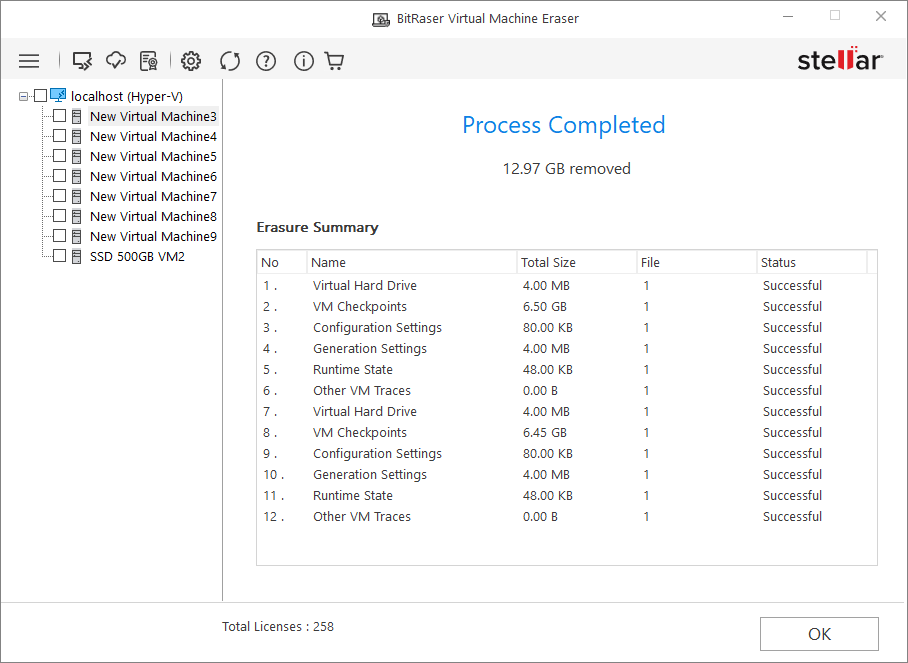
Task: Pick New Virtual Machine8 in the tree
Action: 153,217
